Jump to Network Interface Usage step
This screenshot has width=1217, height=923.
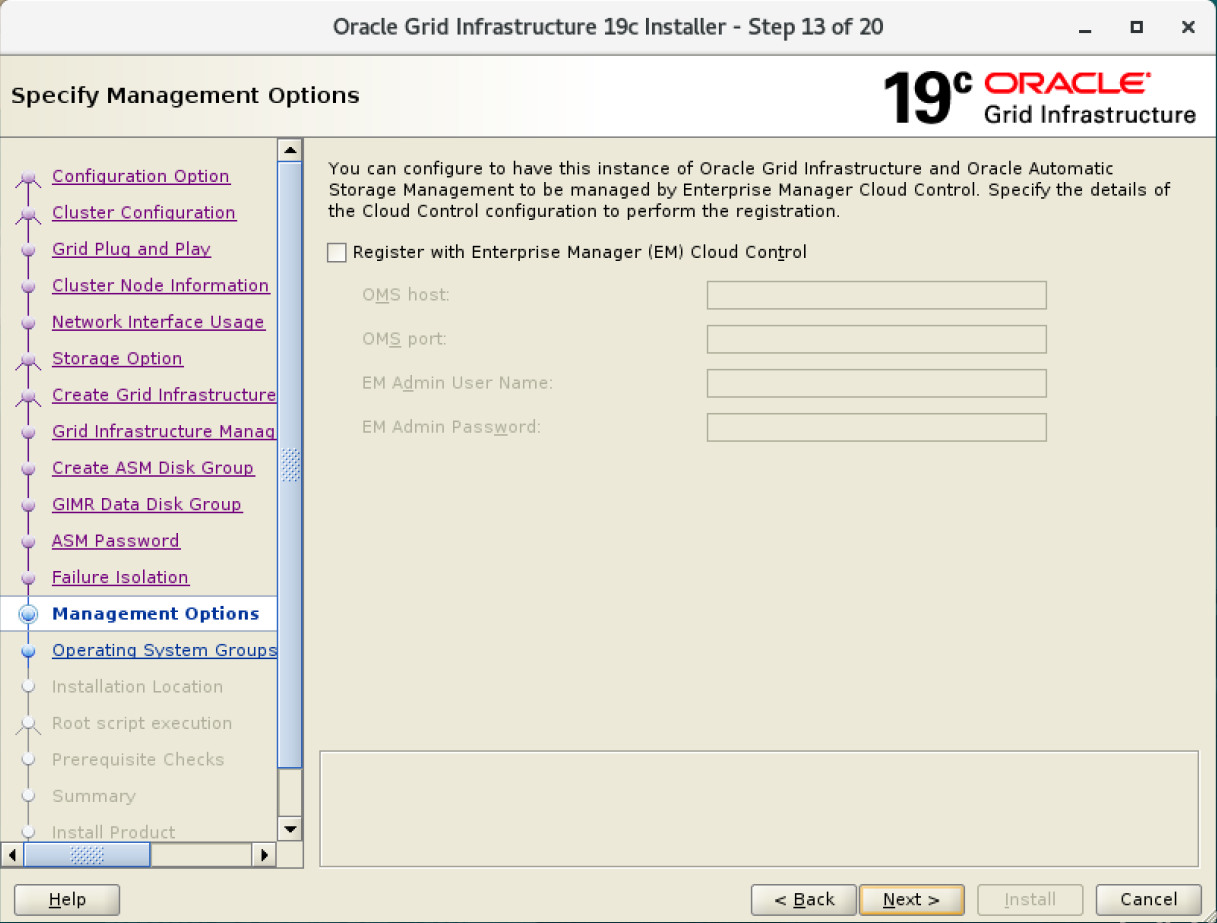click(x=158, y=322)
